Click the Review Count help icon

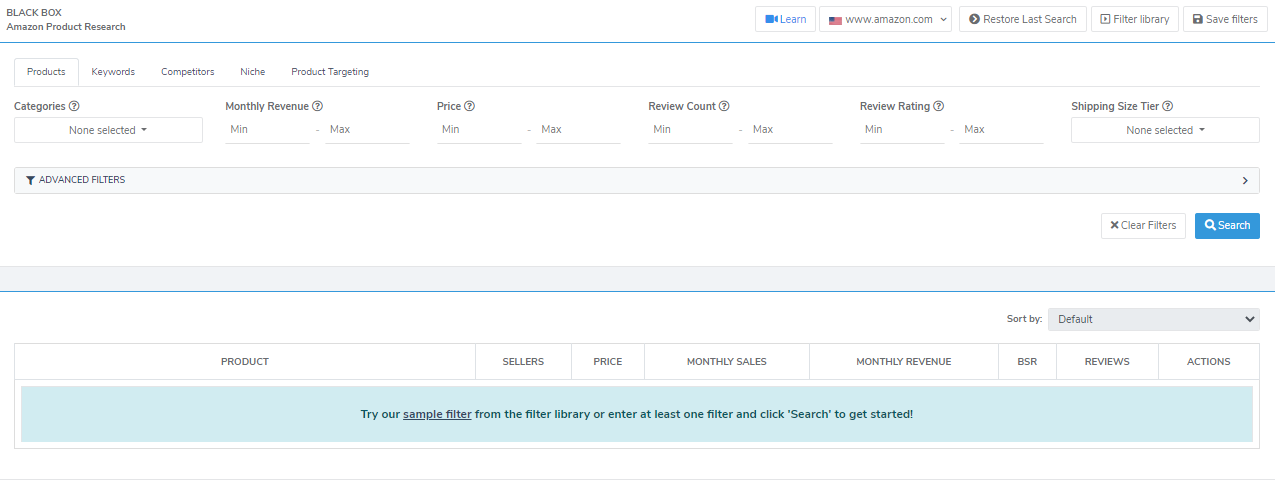(724, 106)
